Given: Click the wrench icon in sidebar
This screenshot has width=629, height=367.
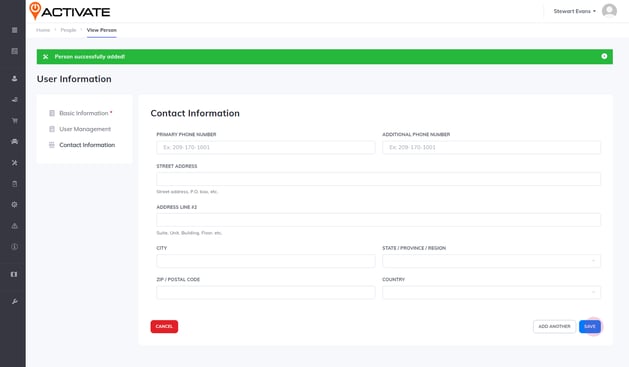Looking at the screenshot, I should coord(14,301).
